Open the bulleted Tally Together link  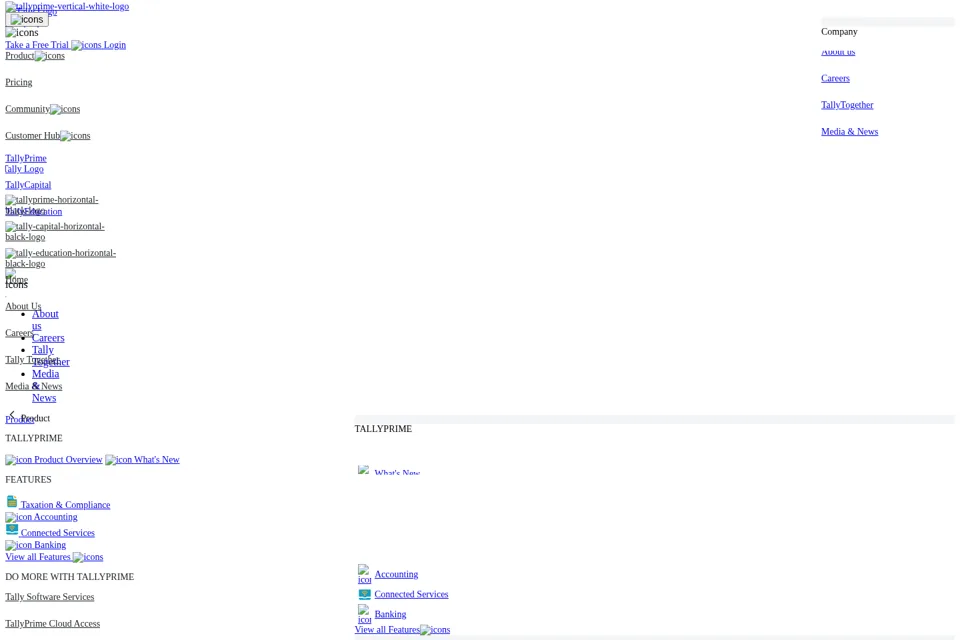[x=51, y=356]
